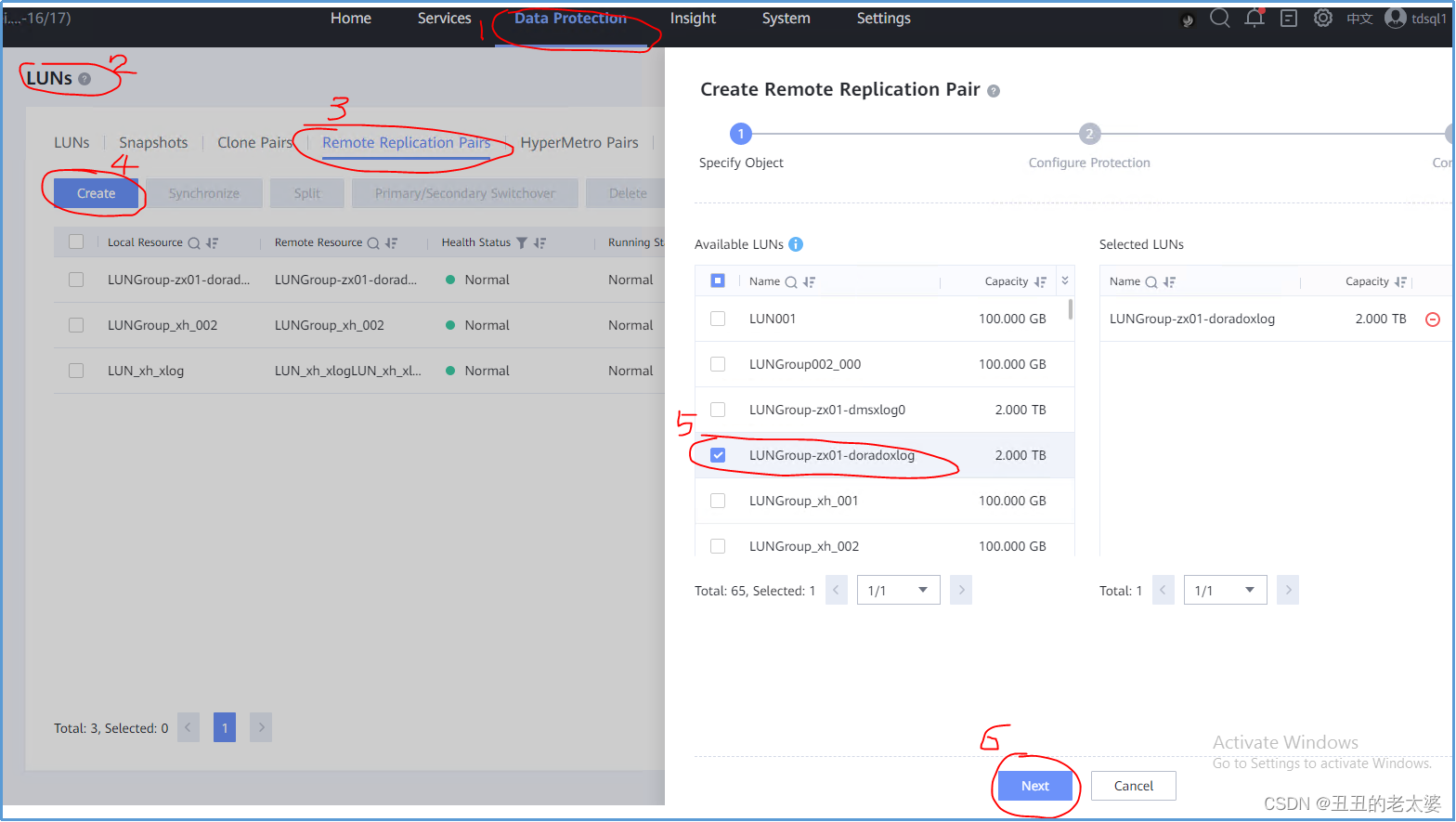The height and width of the screenshot is (822, 1456).
Task: Sort by Local Resource column
Action: pos(212,243)
